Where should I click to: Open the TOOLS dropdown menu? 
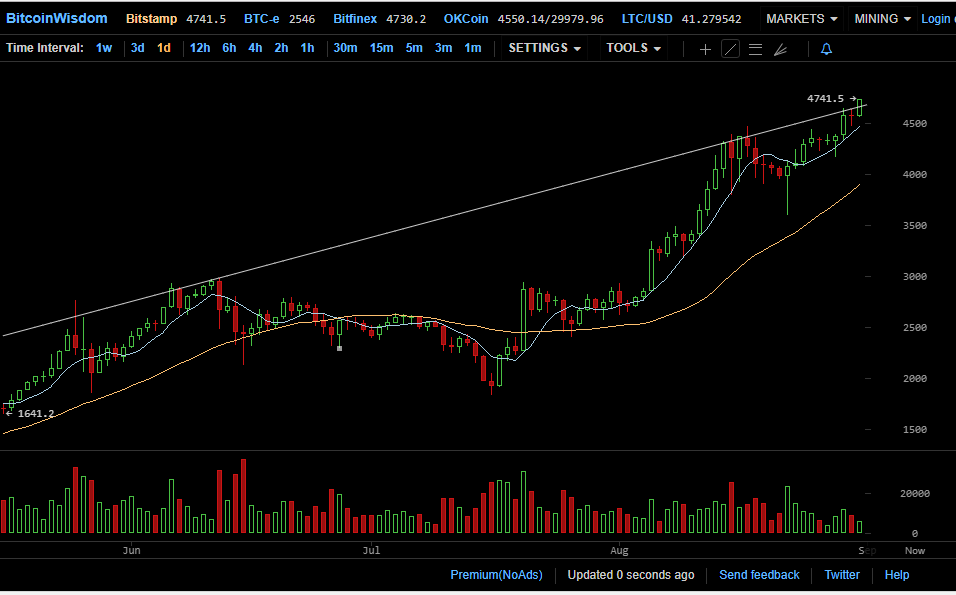pos(634,48)
